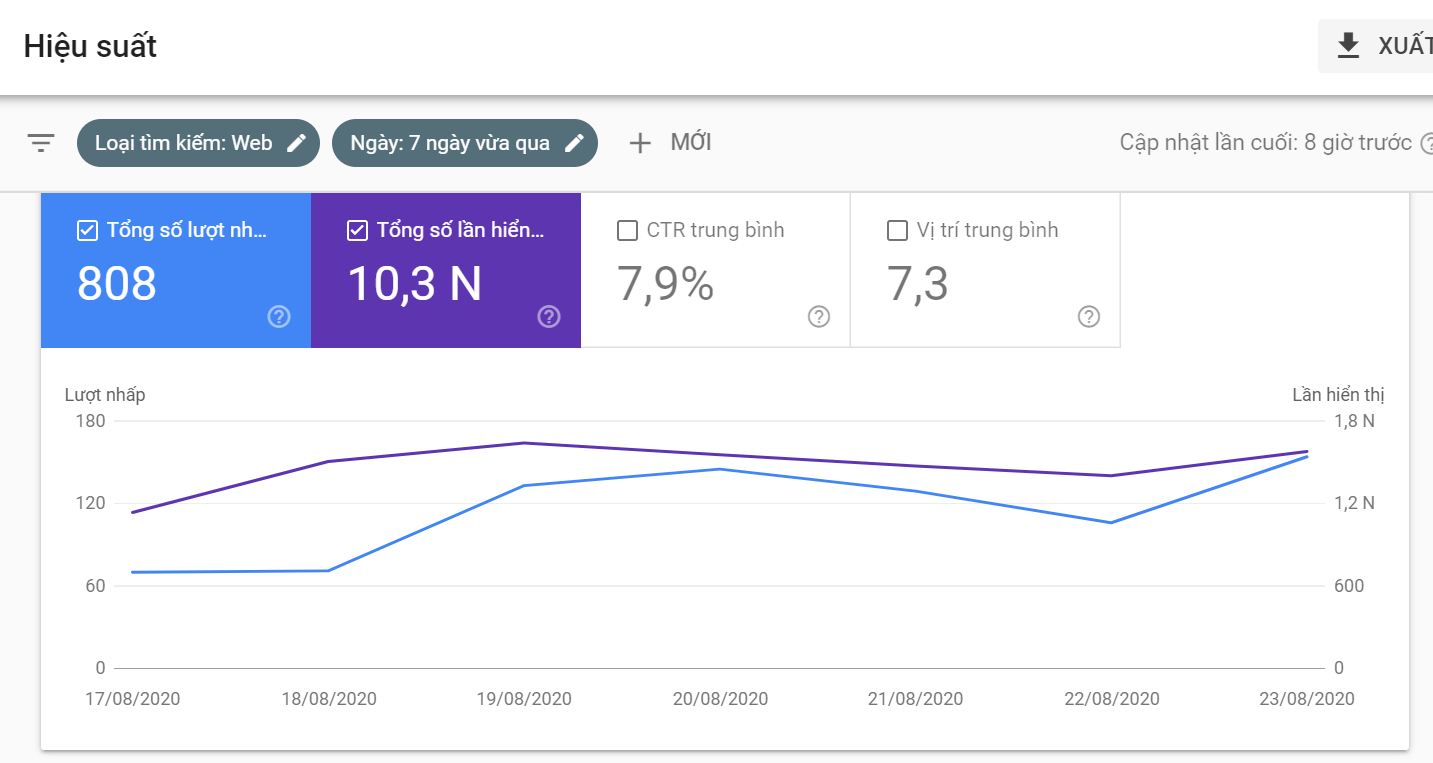This screenshot has height=763, width=1433.
Task: Click the plus icon beside MỚI
Action: (640, 143)
